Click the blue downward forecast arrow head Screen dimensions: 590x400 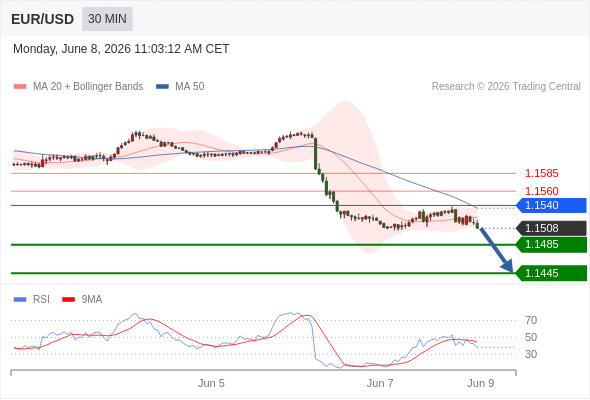[x=508, y=266]
